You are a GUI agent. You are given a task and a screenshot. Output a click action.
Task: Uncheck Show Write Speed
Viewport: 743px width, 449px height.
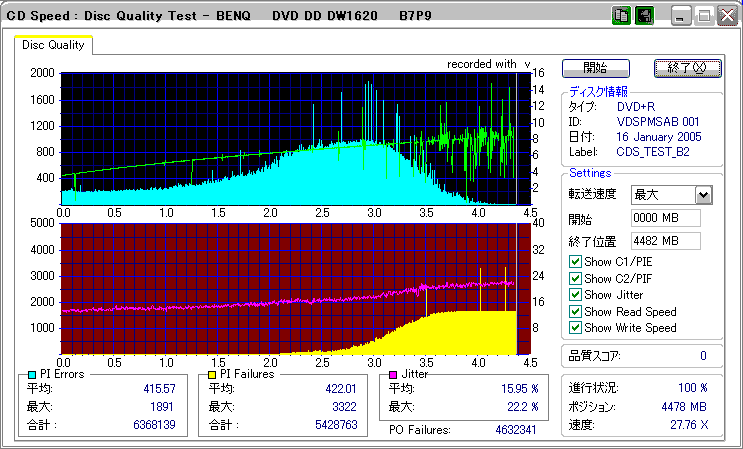tap(574, 328)
